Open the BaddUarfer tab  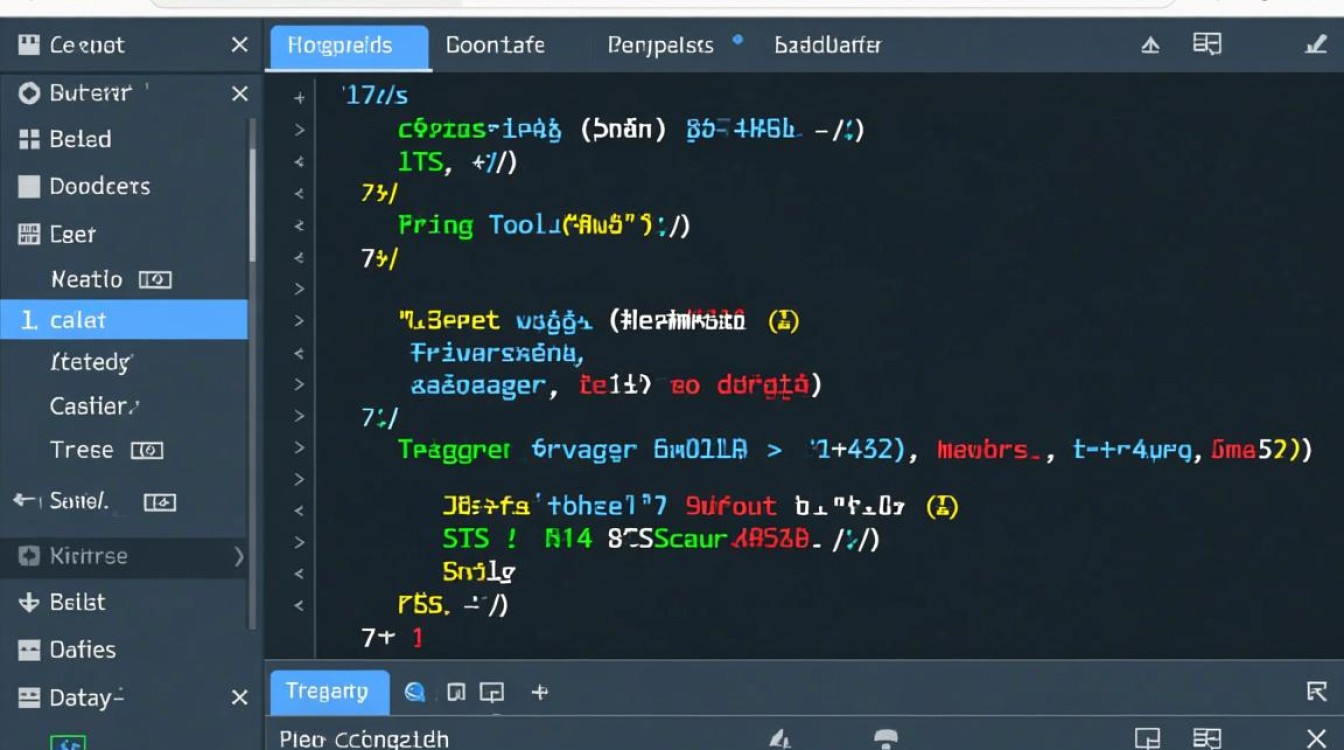click(x=828, y=45)
